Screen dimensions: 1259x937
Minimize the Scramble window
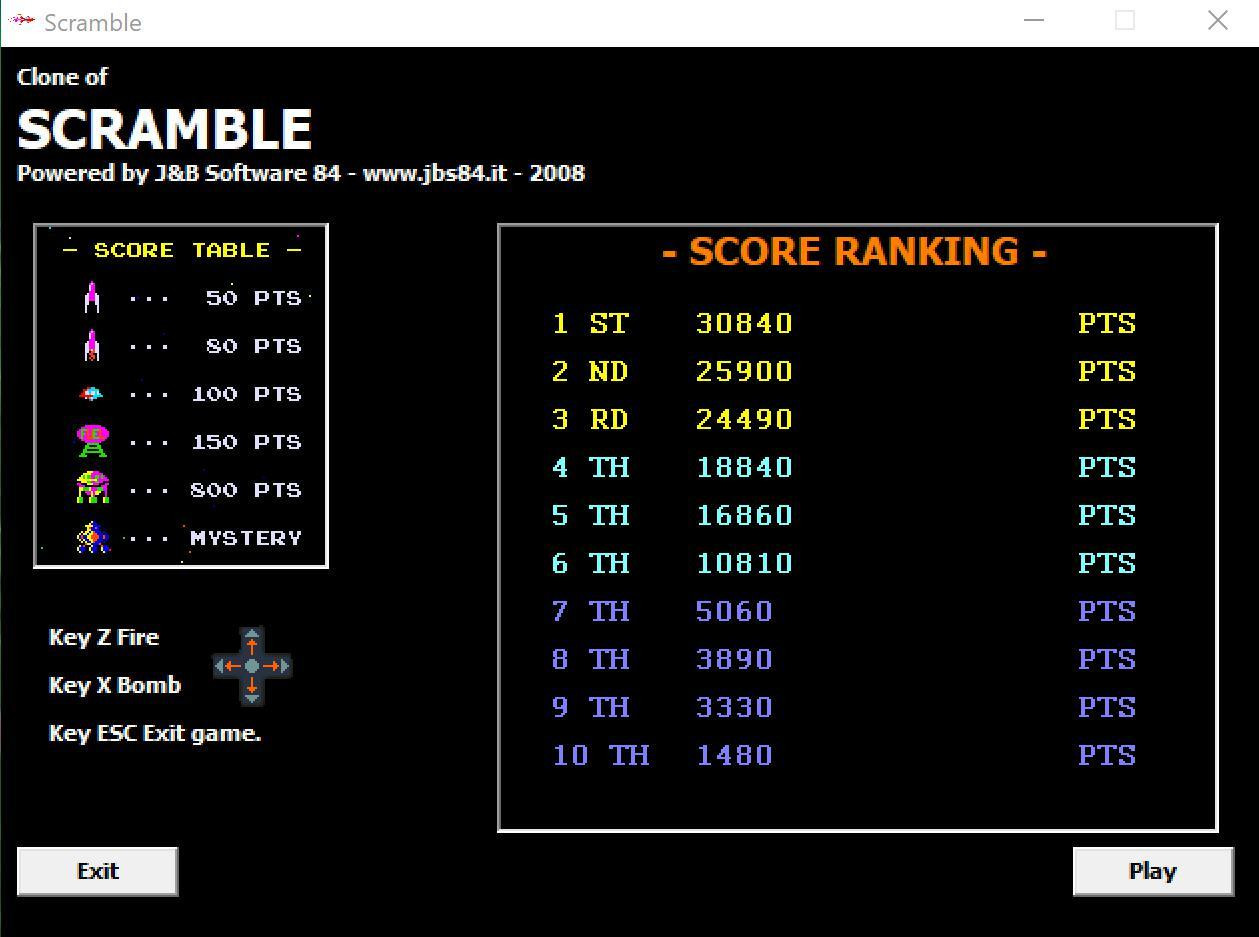[1034, 21]
